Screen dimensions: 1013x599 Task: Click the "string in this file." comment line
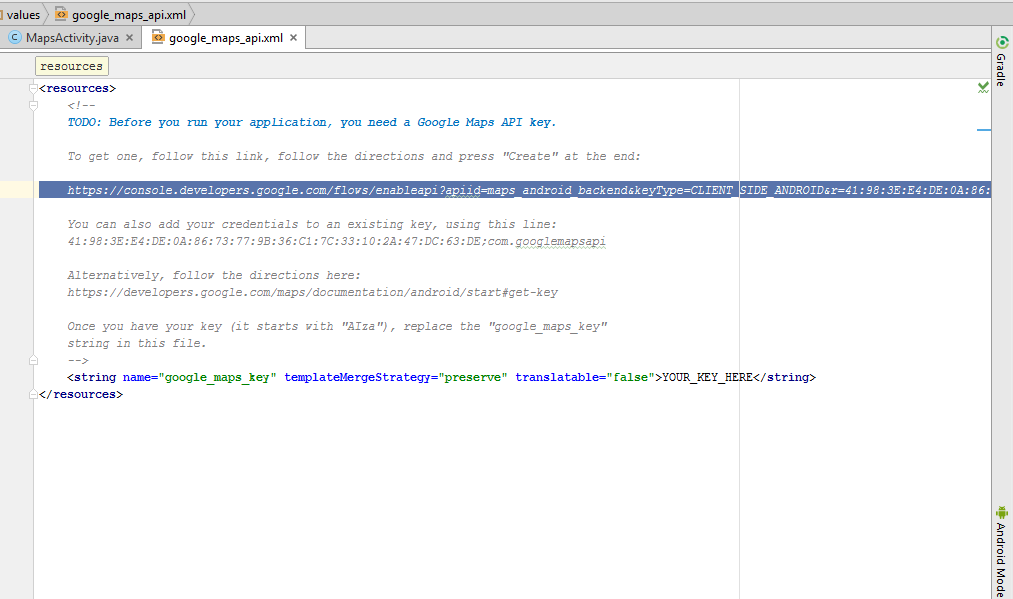coord(137,343)
